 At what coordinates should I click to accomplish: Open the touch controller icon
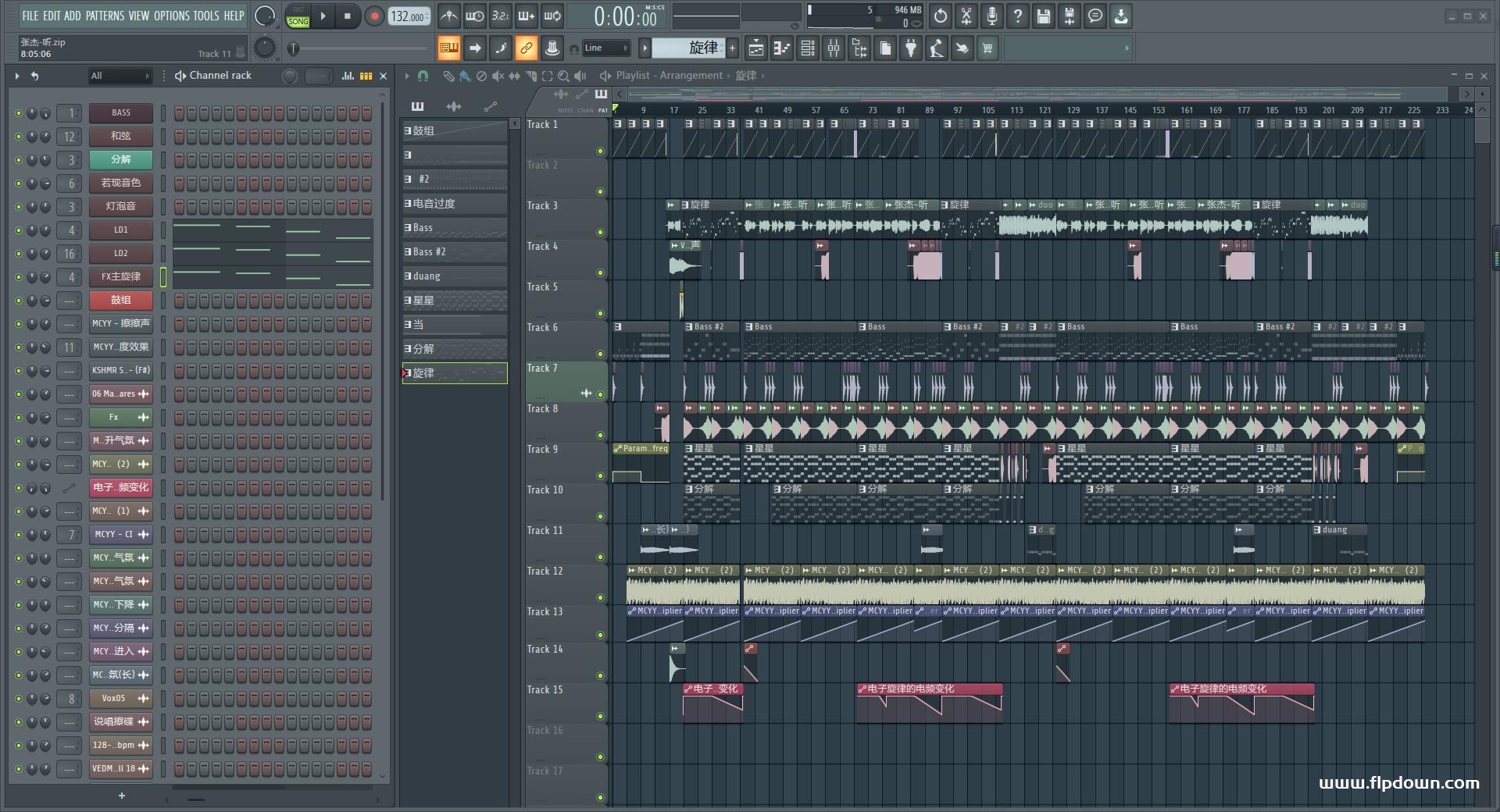[962, 48]
